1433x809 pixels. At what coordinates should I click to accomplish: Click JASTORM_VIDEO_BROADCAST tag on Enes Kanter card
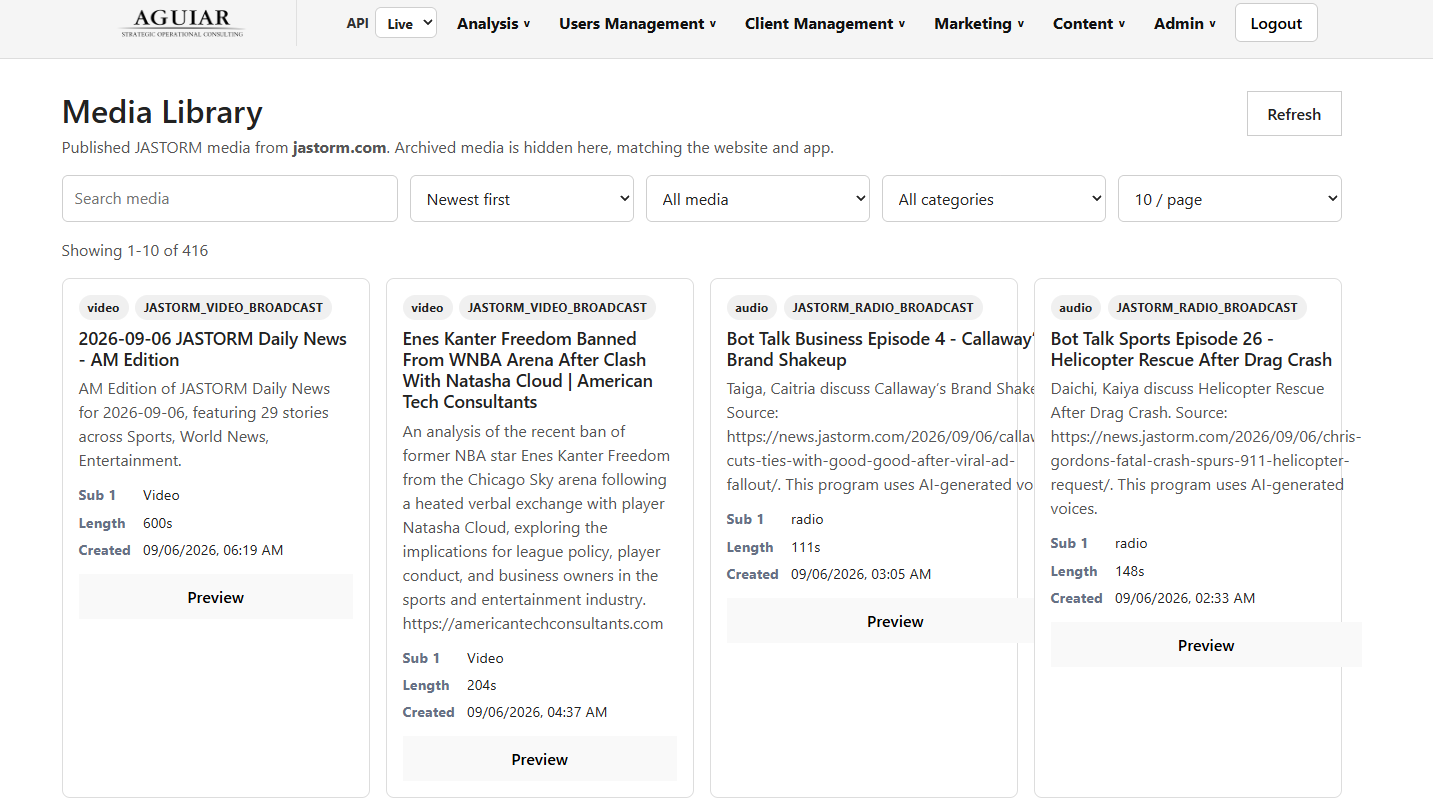point(557,307)
